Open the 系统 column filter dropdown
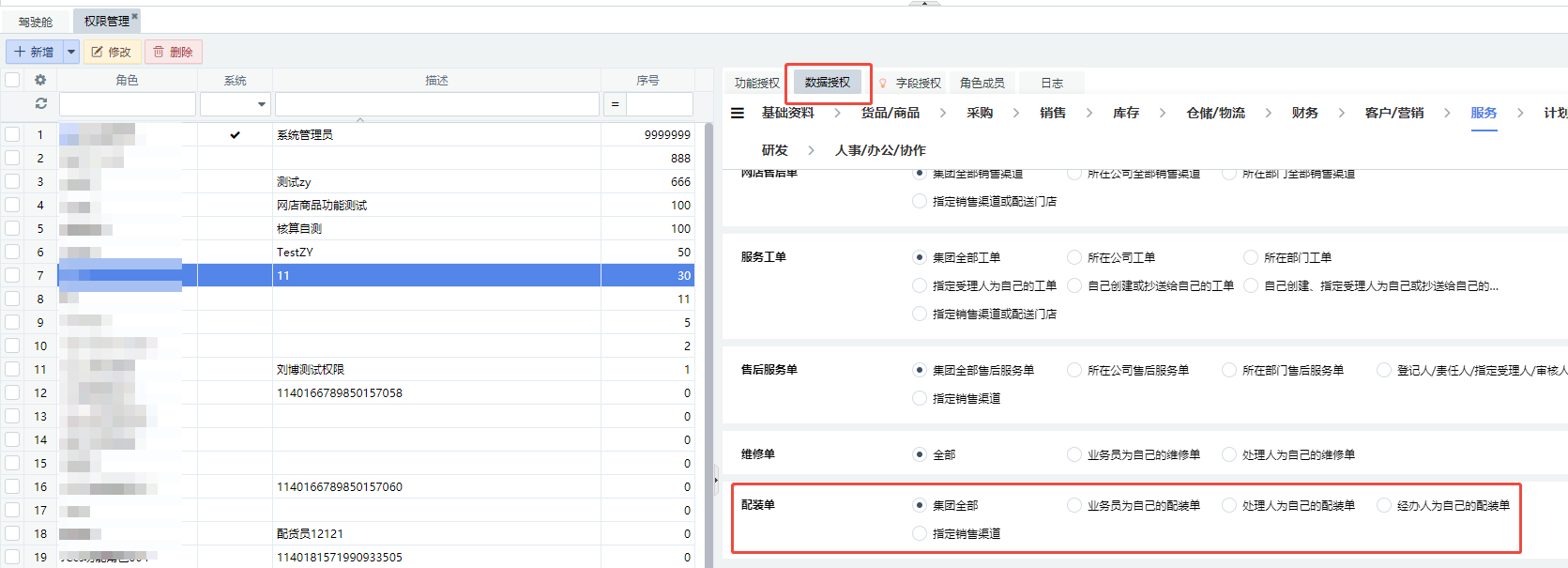1568x568 pixels. [x=261, y=104]
